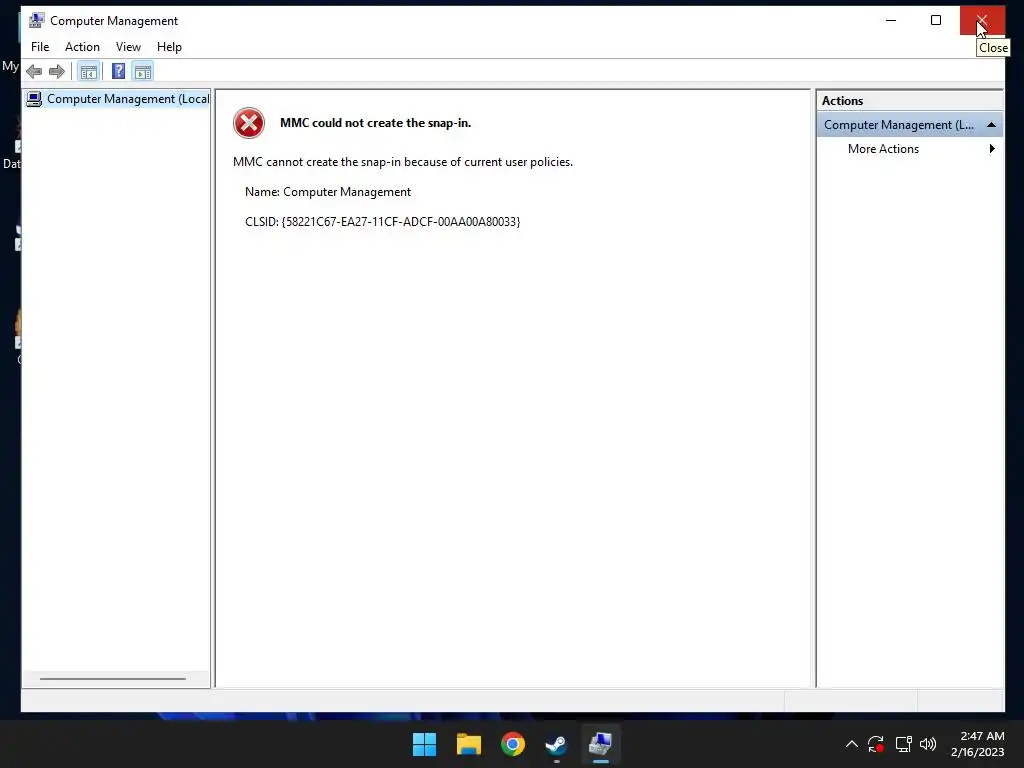This screenshot has height=768, width=1024.
Task: Open Steam from the taskbar
Action: pyautogui.click(x=556, y=744)
